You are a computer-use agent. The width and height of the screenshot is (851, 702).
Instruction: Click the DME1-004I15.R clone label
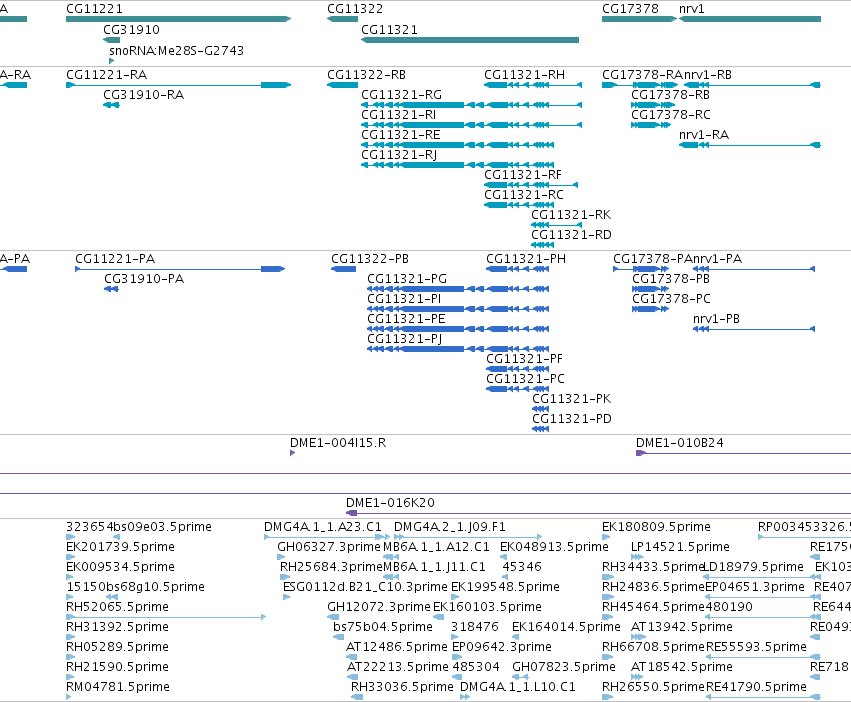click(338, 443)
